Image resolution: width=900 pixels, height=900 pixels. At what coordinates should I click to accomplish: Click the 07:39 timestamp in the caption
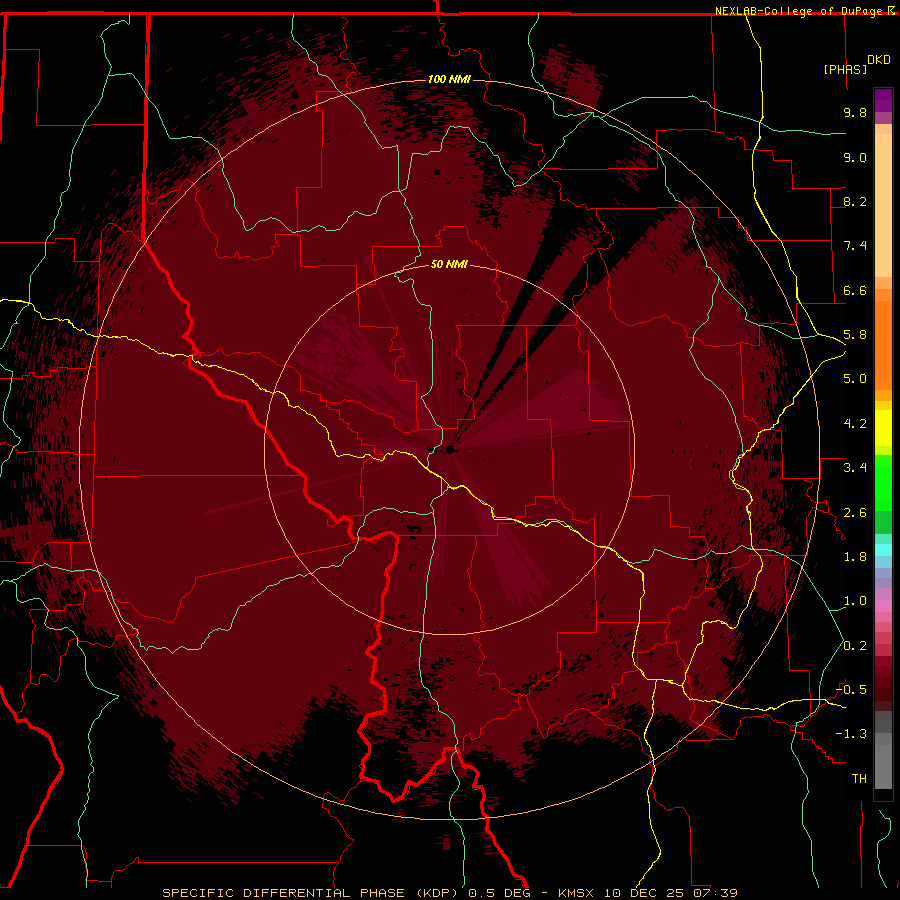715,893
